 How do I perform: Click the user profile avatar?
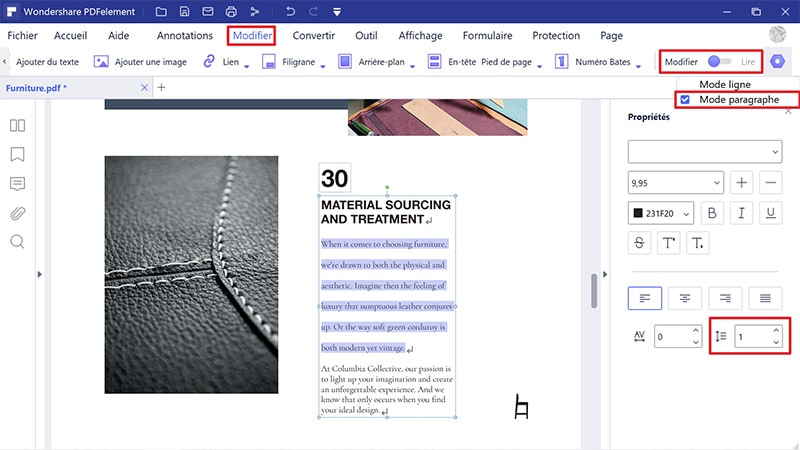pyautogui.click(x=778, y=34)
